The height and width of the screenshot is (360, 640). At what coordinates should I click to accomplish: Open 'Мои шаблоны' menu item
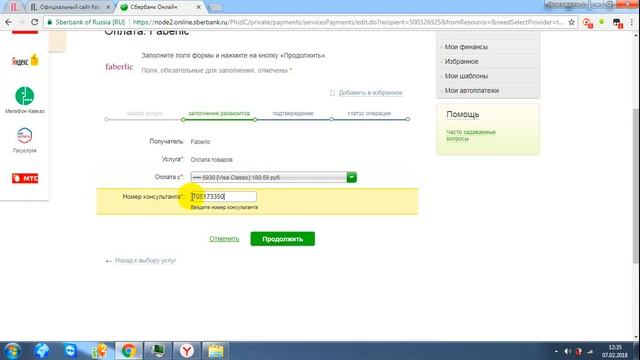click(466, 76)
